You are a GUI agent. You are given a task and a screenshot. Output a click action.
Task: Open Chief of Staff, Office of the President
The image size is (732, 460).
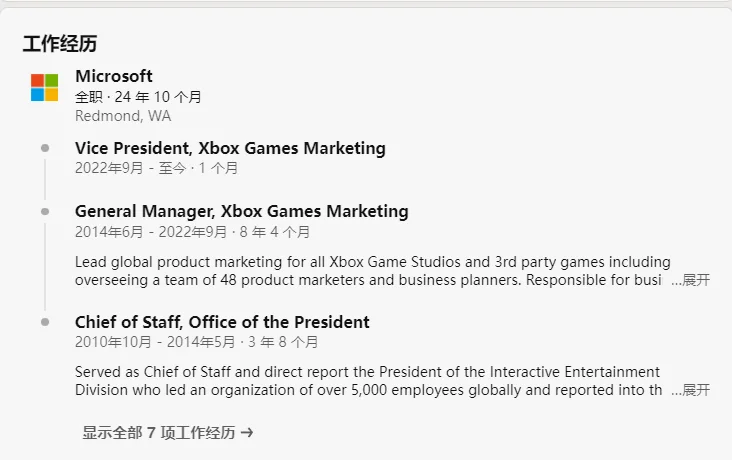tap(222, 322)
